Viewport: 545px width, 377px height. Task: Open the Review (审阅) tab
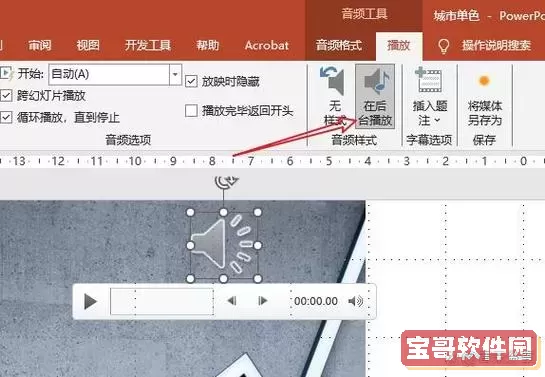[40, 46]
